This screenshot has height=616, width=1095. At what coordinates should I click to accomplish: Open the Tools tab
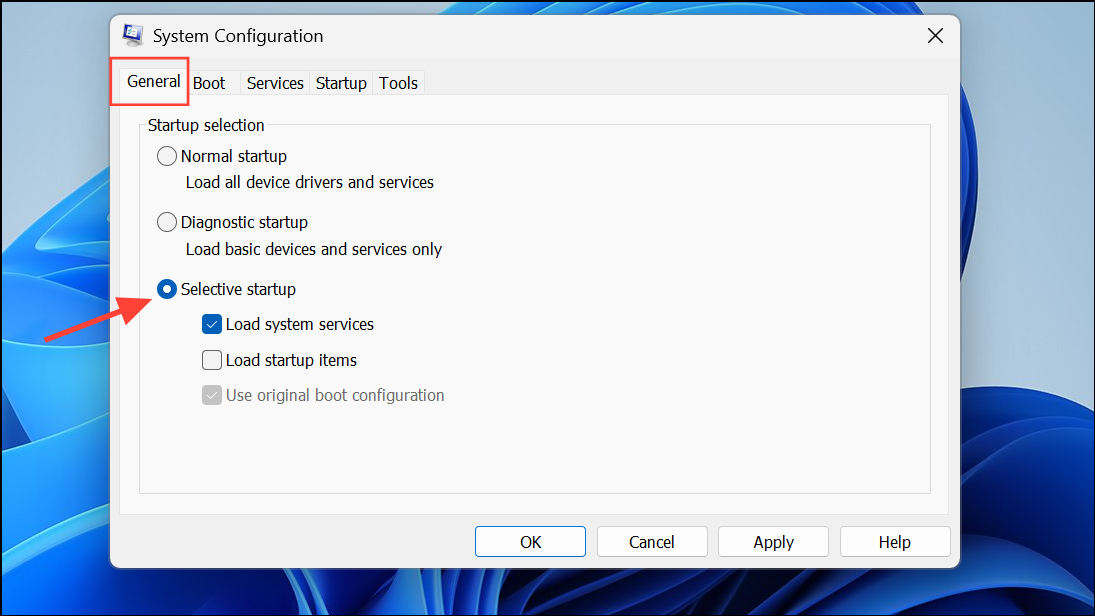pyautogui.click(x=398, y=83)
